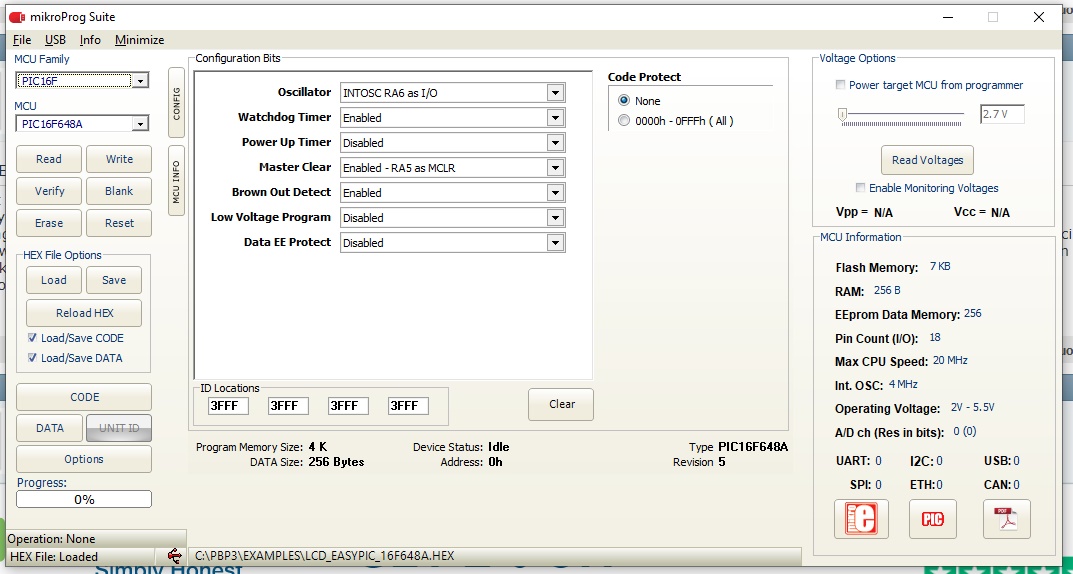Toggle the Load/Save CODE checkbox

(33, 338)
